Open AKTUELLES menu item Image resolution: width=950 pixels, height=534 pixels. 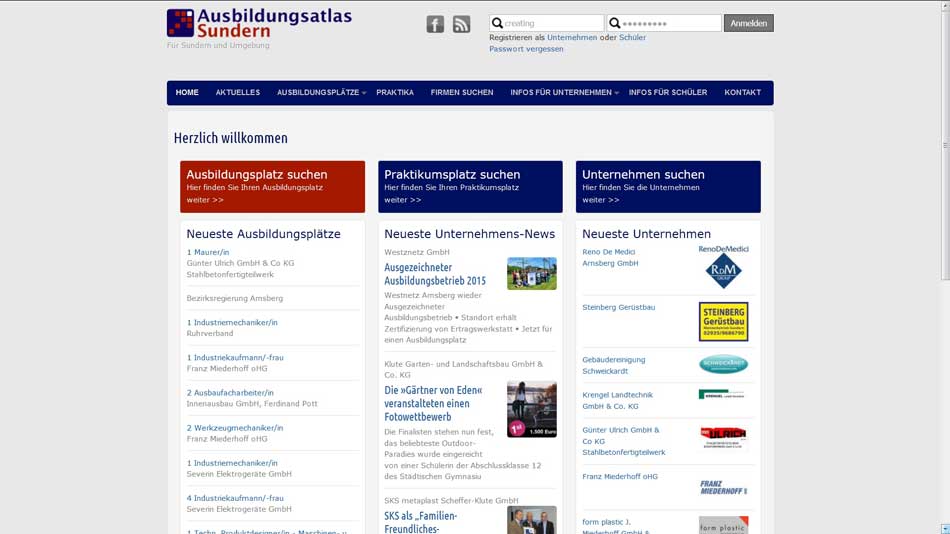238,93
